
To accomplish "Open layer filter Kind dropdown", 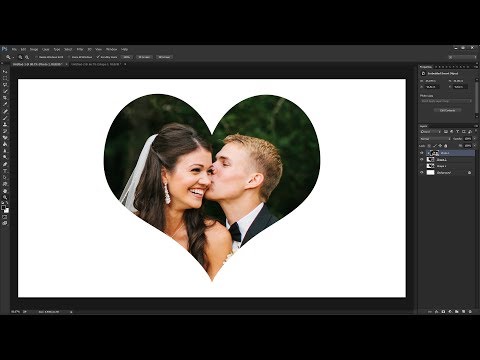I will coord(431,132).
